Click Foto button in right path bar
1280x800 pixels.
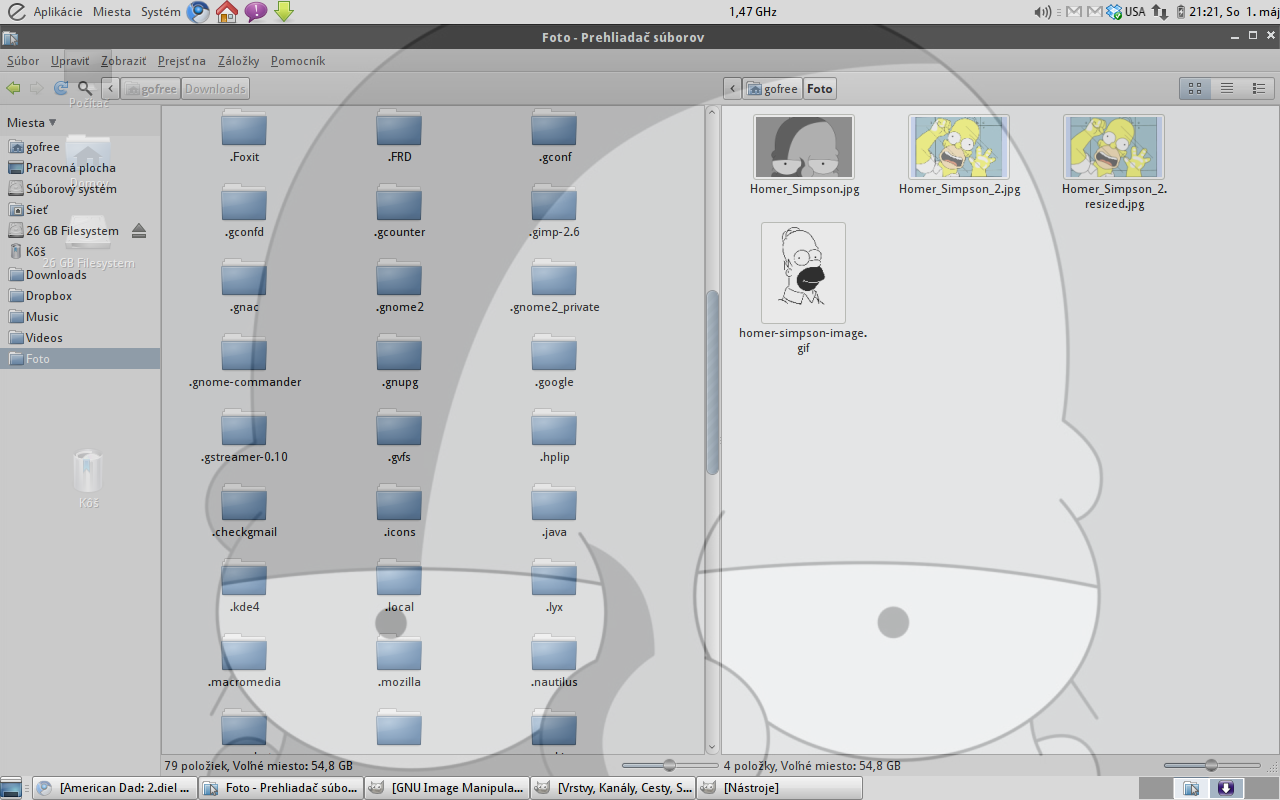coord(820,88)
